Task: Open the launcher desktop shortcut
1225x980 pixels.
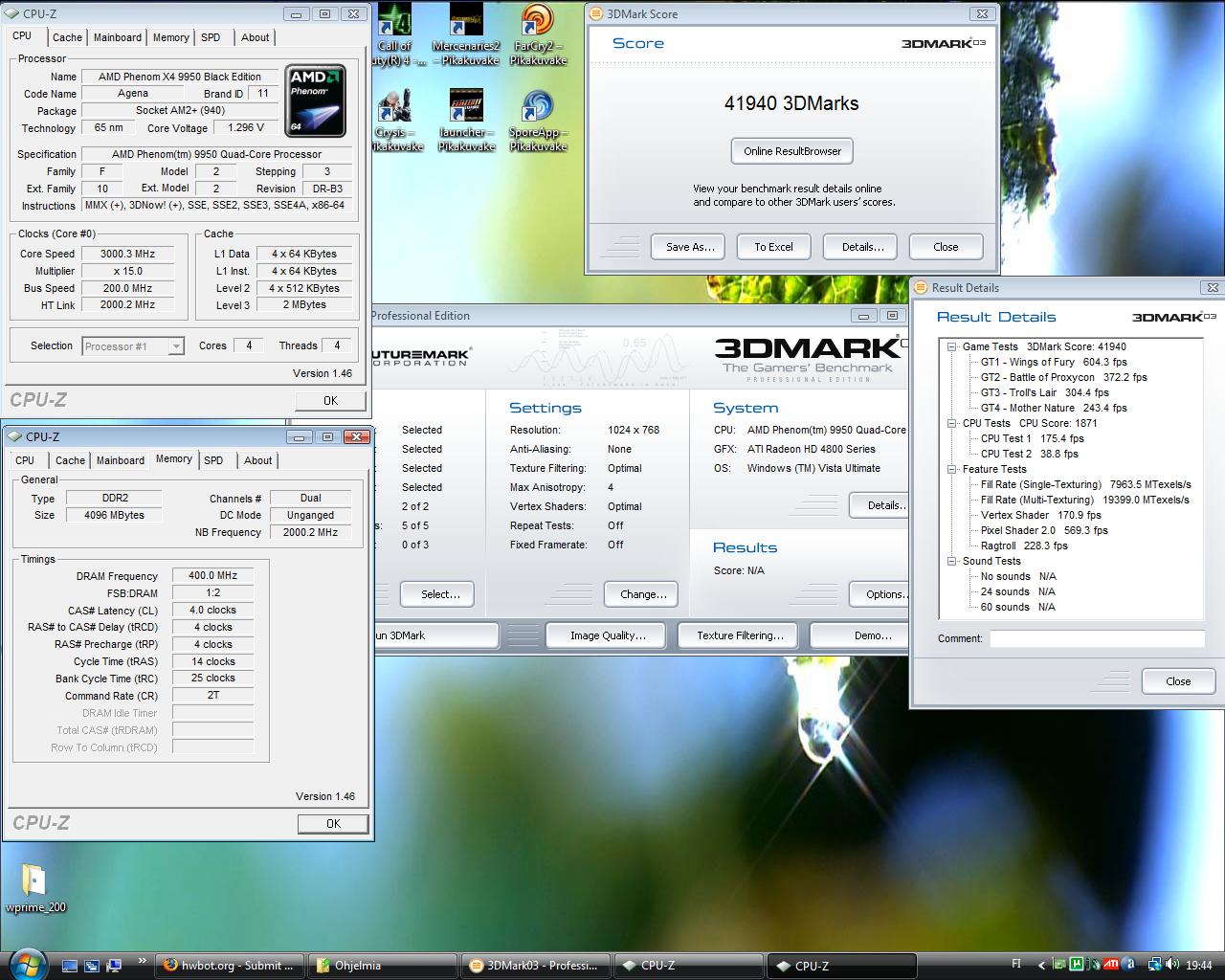Action: coord(466,122)
